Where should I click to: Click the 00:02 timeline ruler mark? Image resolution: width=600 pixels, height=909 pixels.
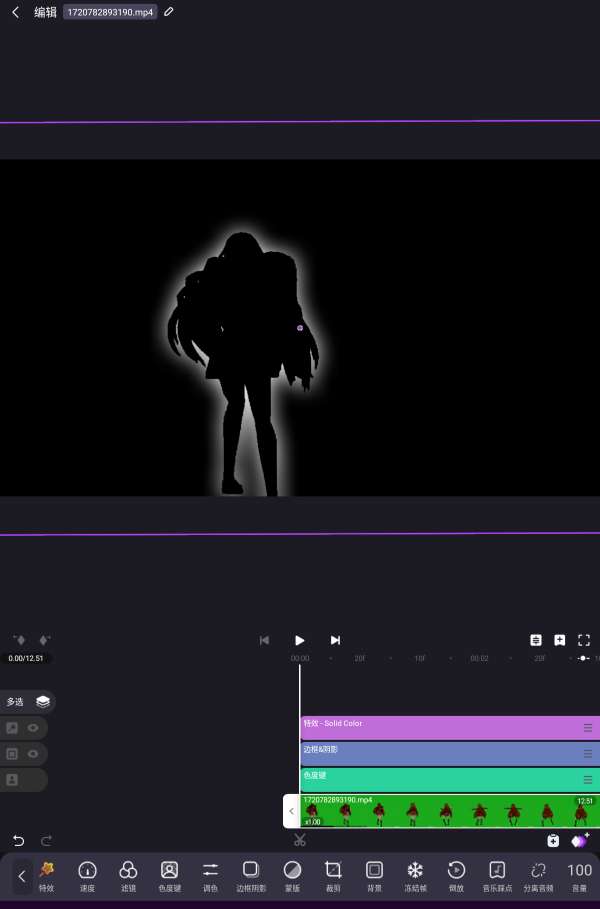tap(479, 659)
